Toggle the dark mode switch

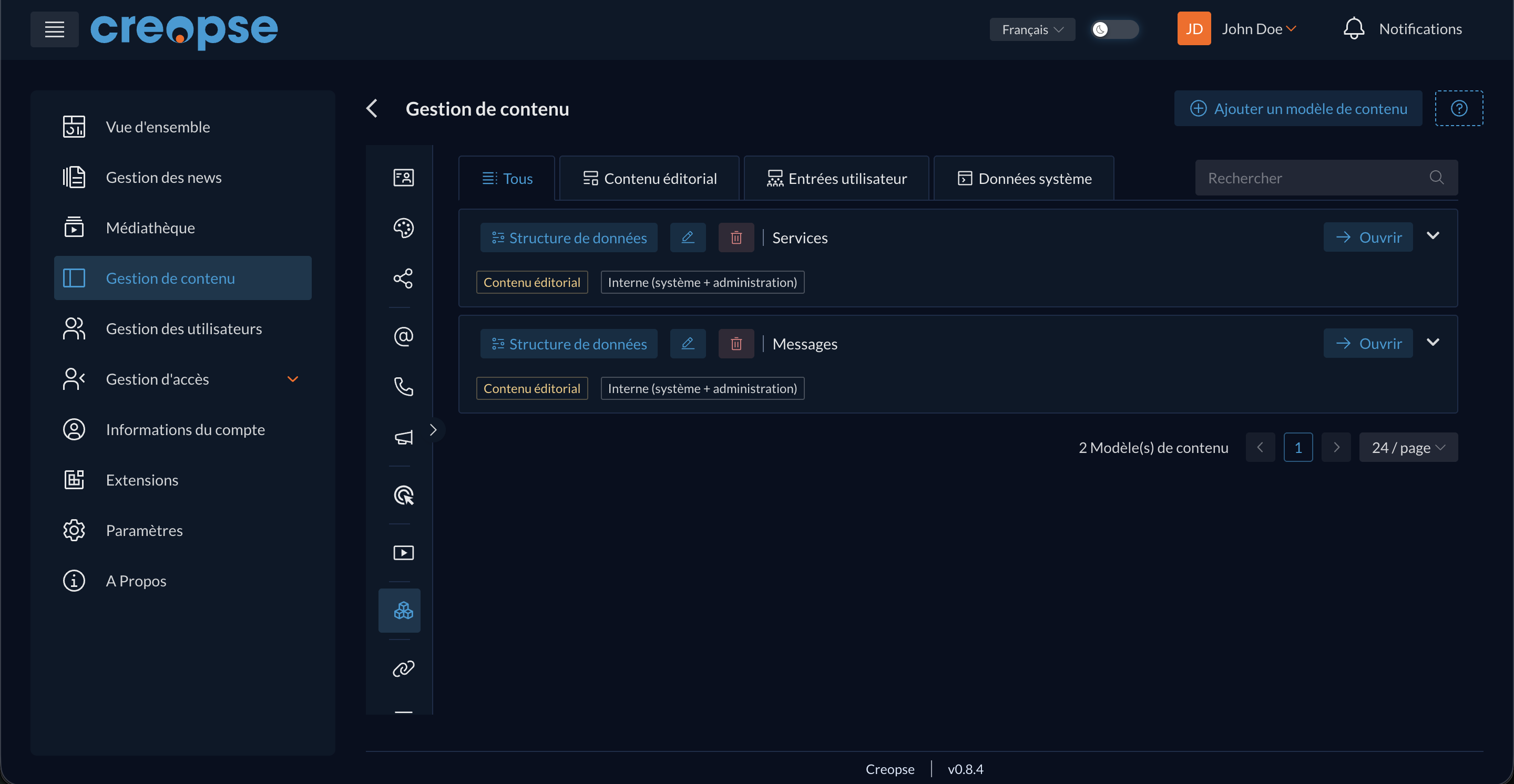1114,29
